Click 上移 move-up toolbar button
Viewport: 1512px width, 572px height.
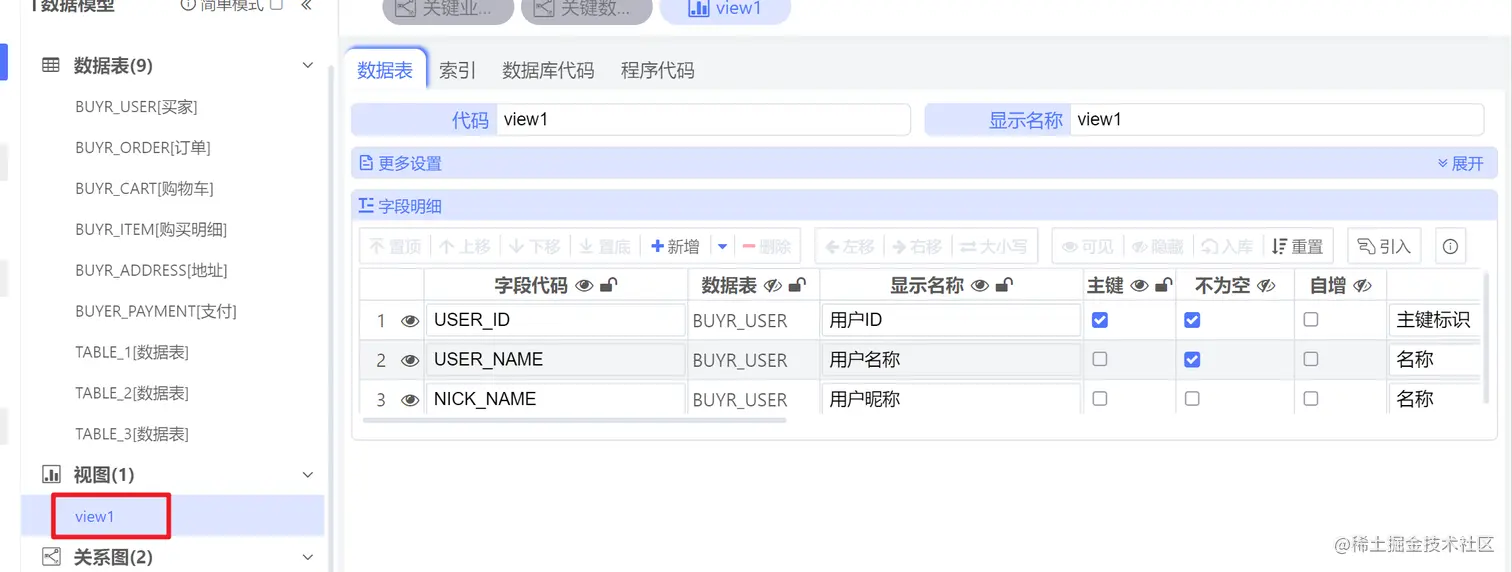pos(465,246)
